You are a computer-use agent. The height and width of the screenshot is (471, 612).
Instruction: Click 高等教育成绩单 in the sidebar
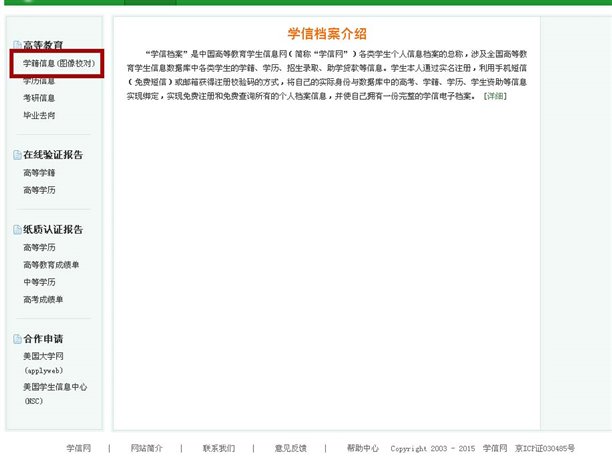pyautogui.click(x=51, y=265)
